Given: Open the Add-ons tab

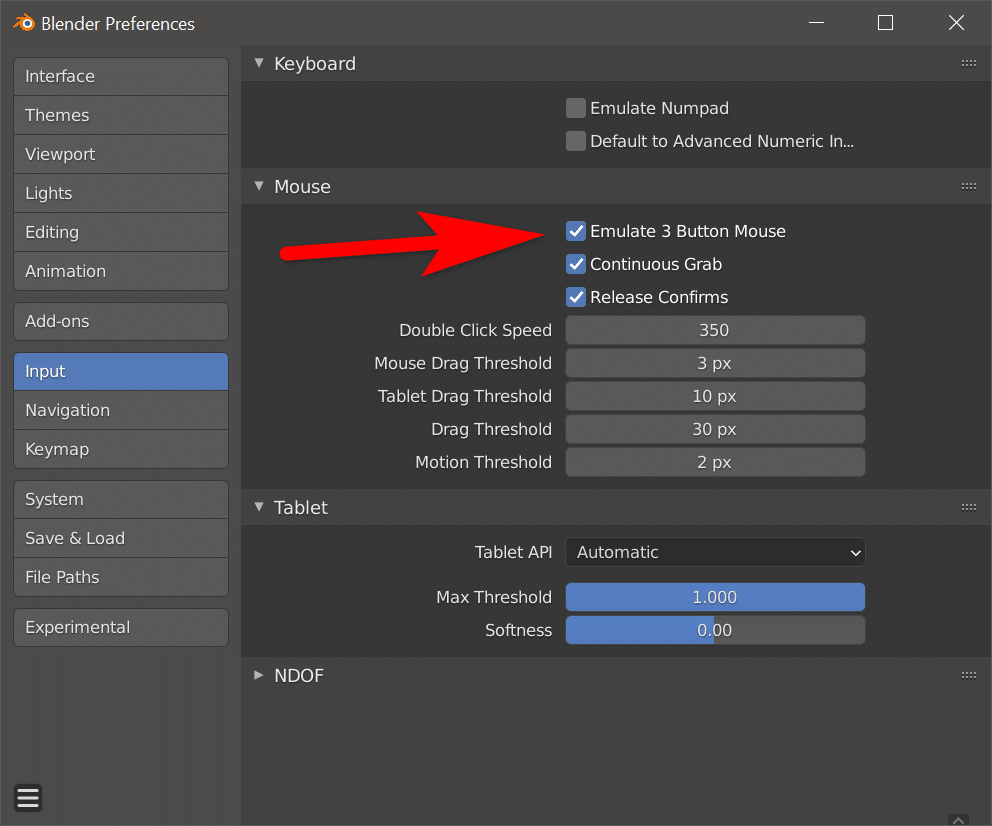Looking at the screenshot, I should [121, 321].
